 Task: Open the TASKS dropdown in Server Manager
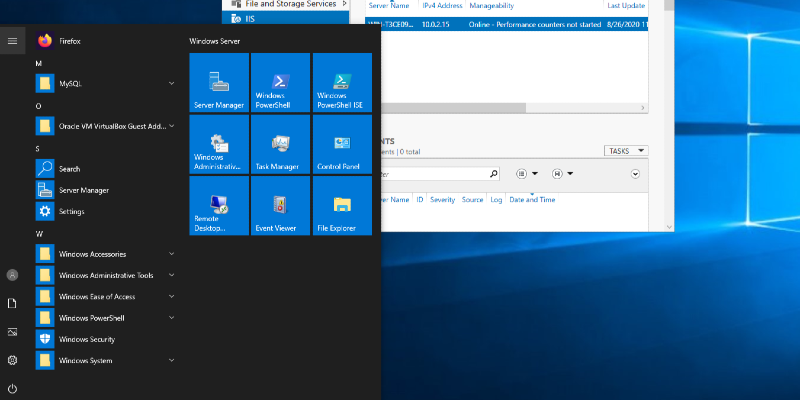click(x=626, y=151)
